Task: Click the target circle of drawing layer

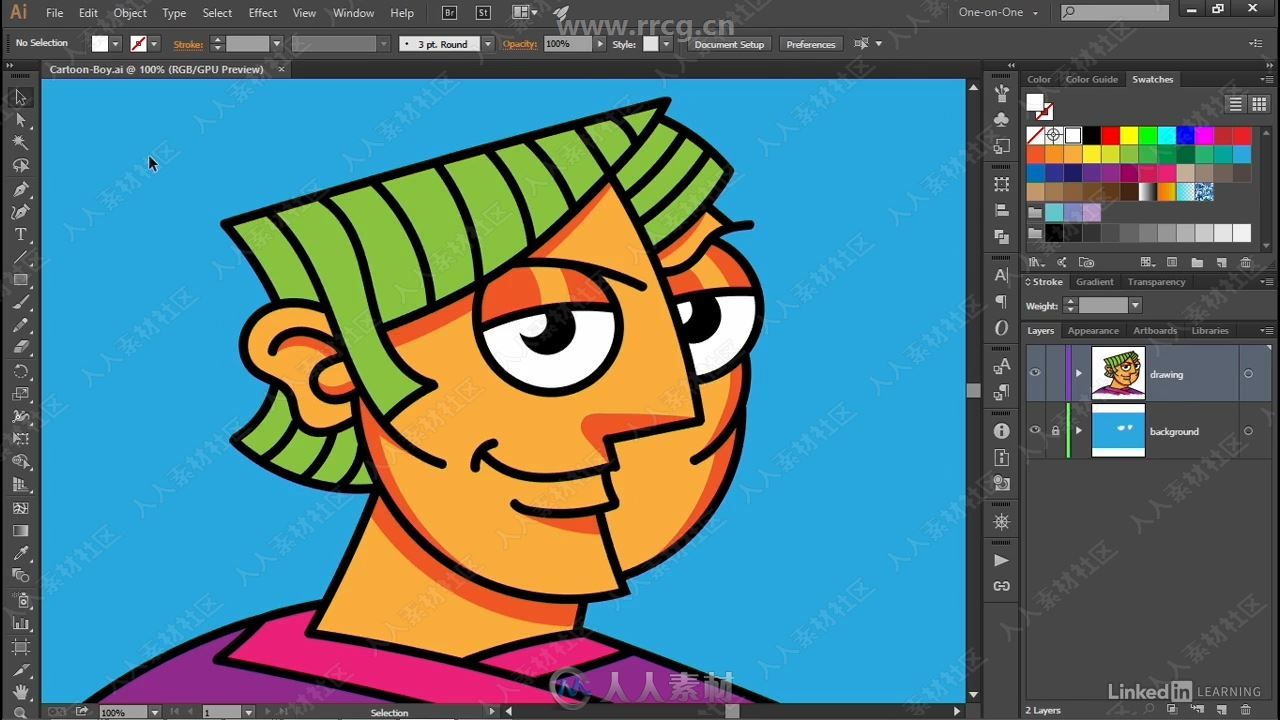Action: pos(1248,374)
